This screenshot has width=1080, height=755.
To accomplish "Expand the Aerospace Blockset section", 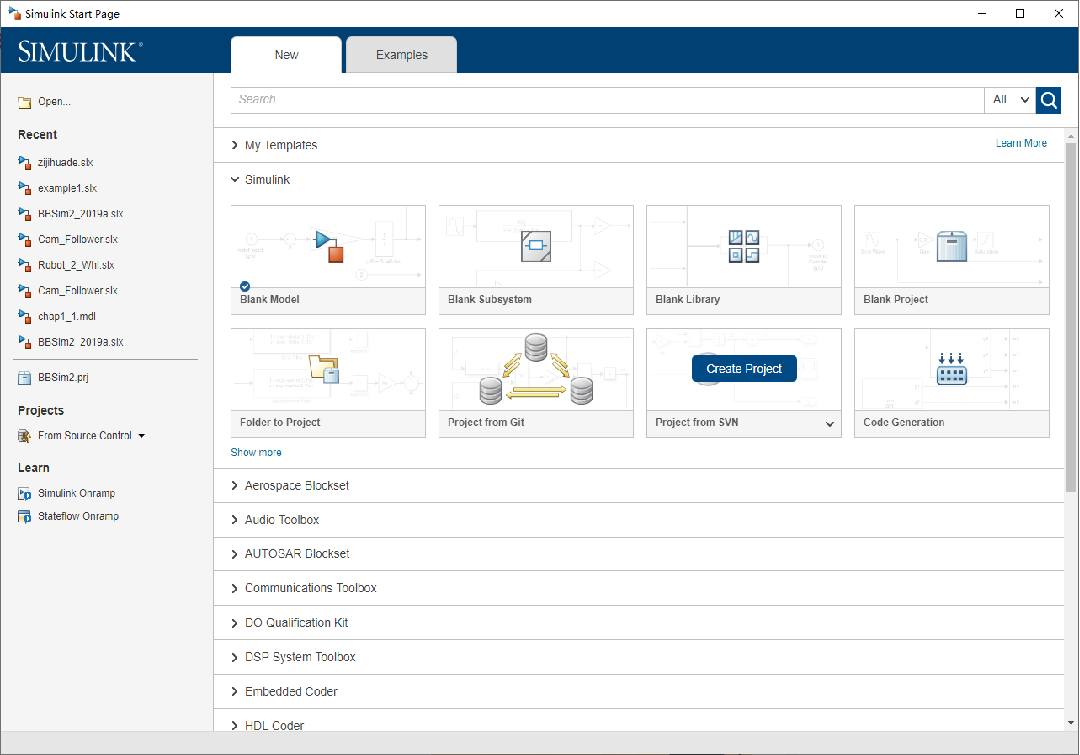I will point(234,486).
